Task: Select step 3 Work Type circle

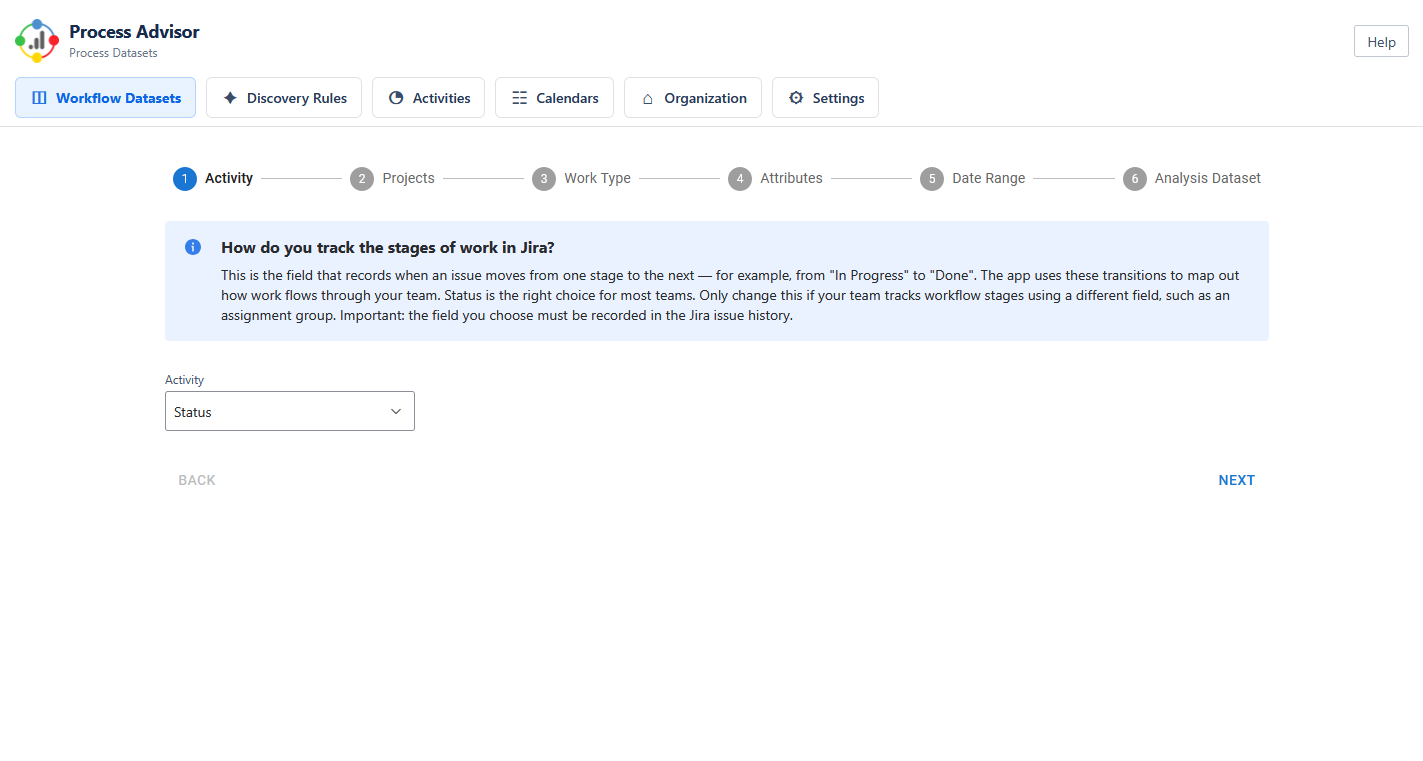Action: pyautogui.click(x=544, y=179)
